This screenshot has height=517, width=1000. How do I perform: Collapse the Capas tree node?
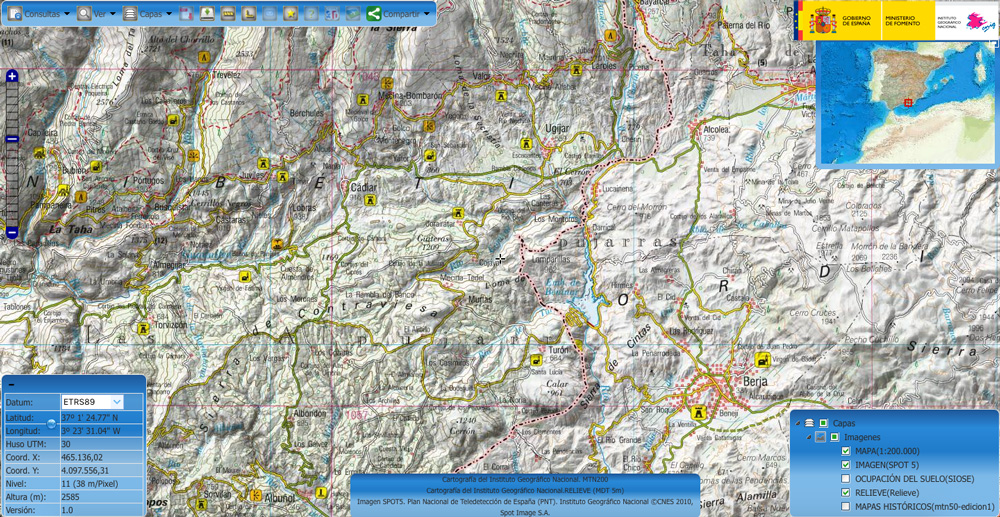coord(798,423)
